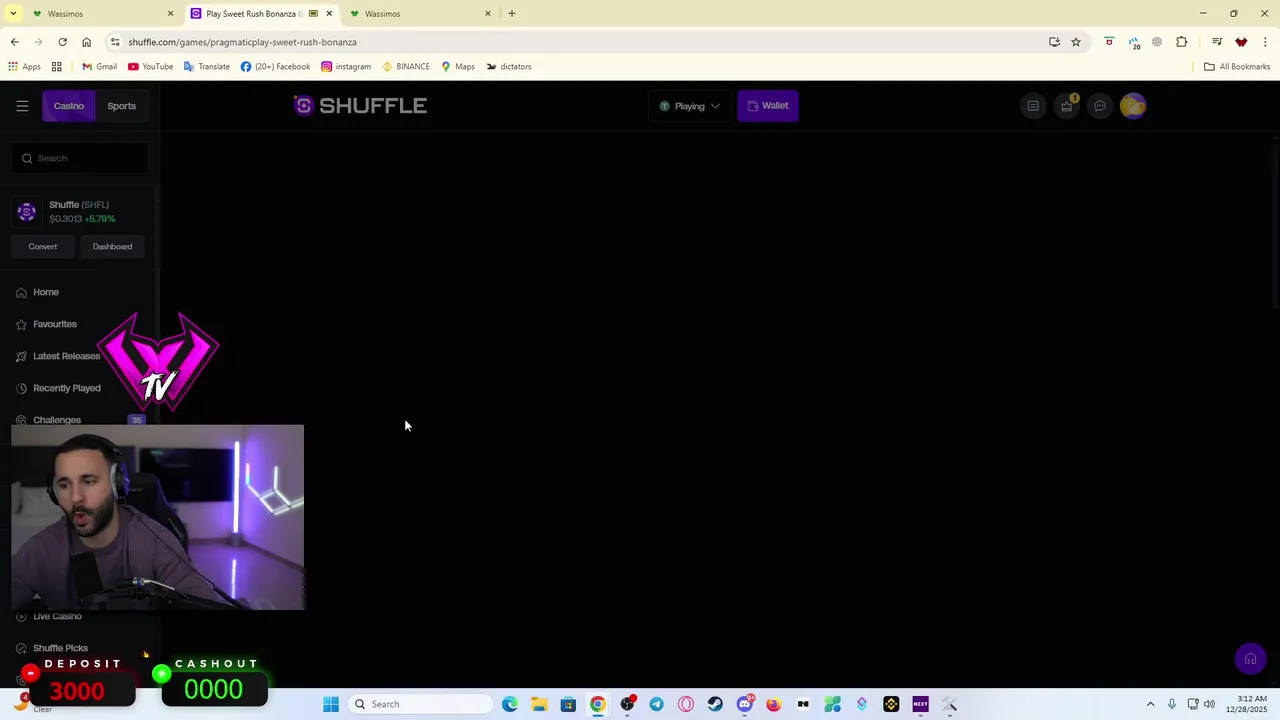The width and height of the screenshot is (1280, 720).
Task: Open Chrome media control icon
Action: (x=1217, y=42)
